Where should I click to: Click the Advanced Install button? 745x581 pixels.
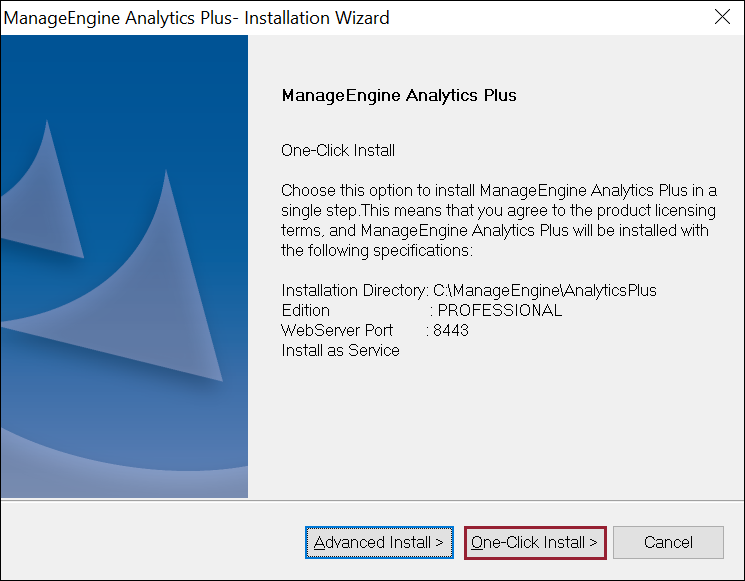[x=379, y=543]
